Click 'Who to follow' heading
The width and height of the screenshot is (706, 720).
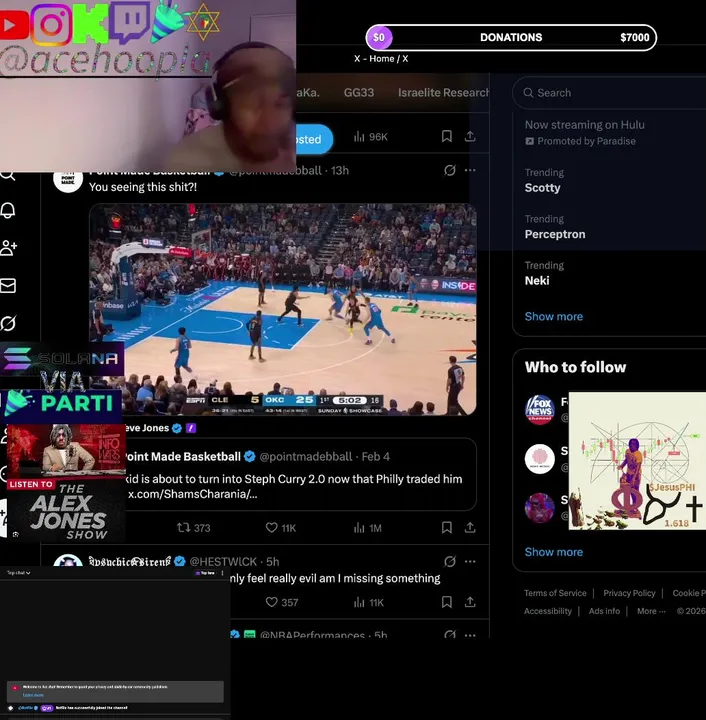(x=575, y=367)
